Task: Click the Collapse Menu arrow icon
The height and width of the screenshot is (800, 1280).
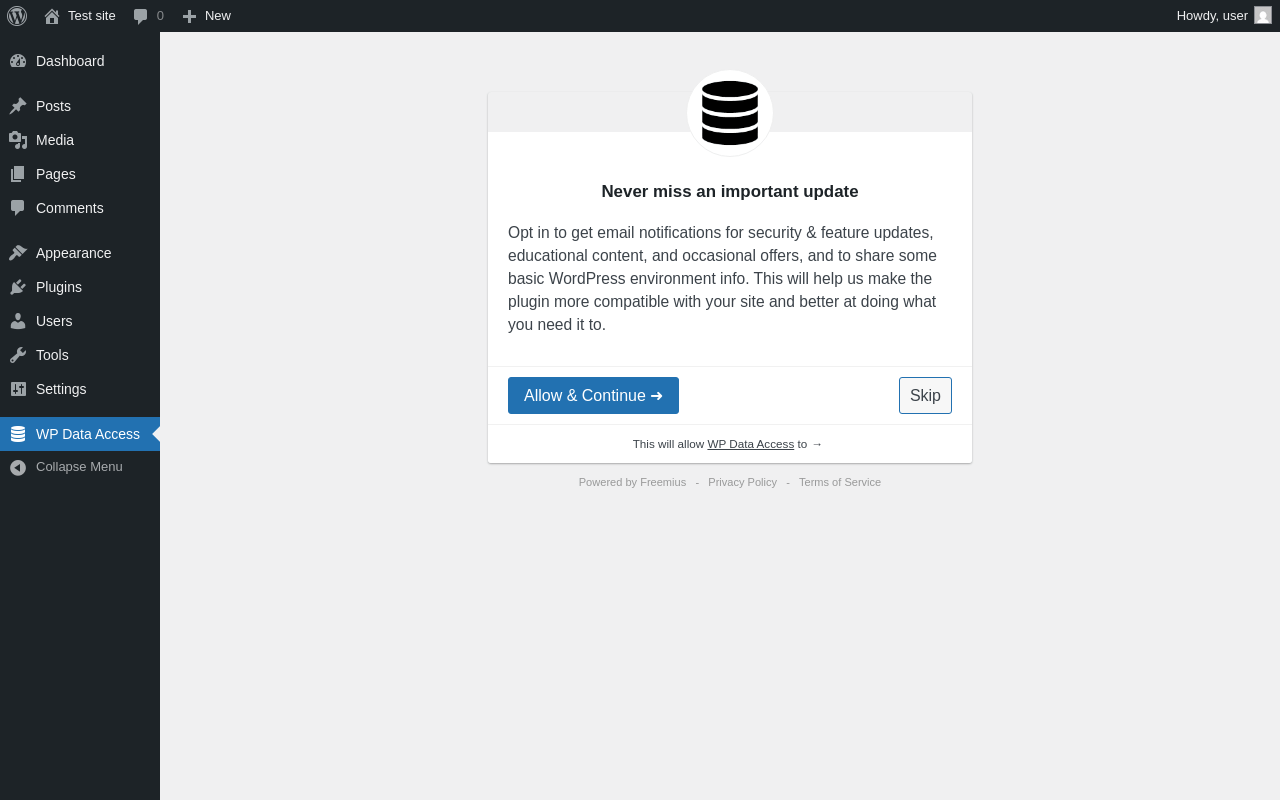Action: tap(18, 467)
